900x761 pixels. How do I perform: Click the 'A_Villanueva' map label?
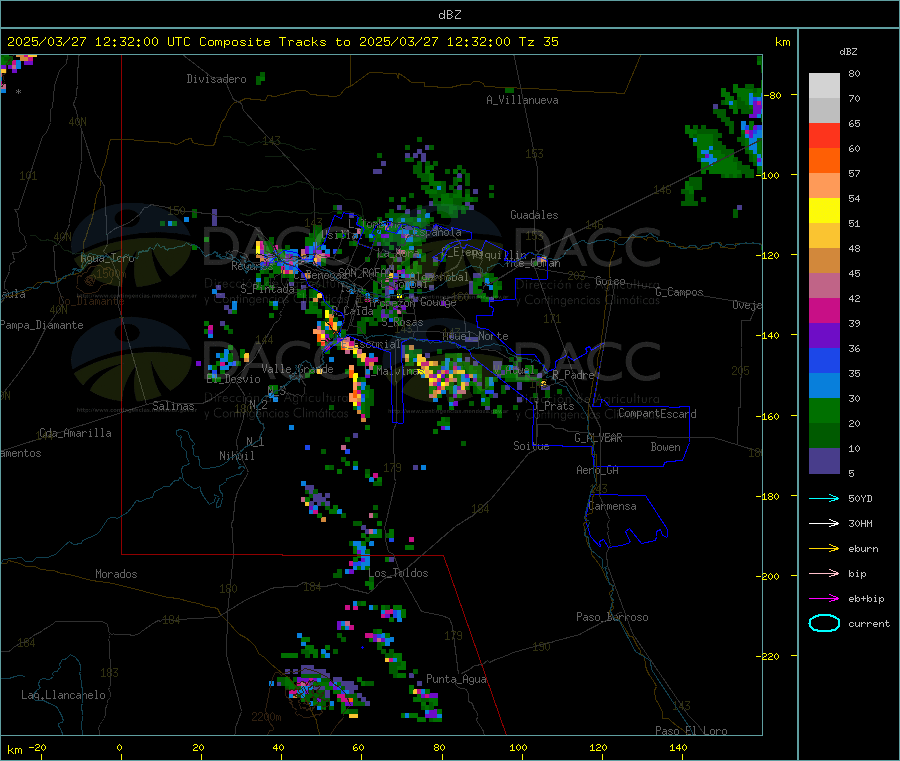(x=522, y=100)
